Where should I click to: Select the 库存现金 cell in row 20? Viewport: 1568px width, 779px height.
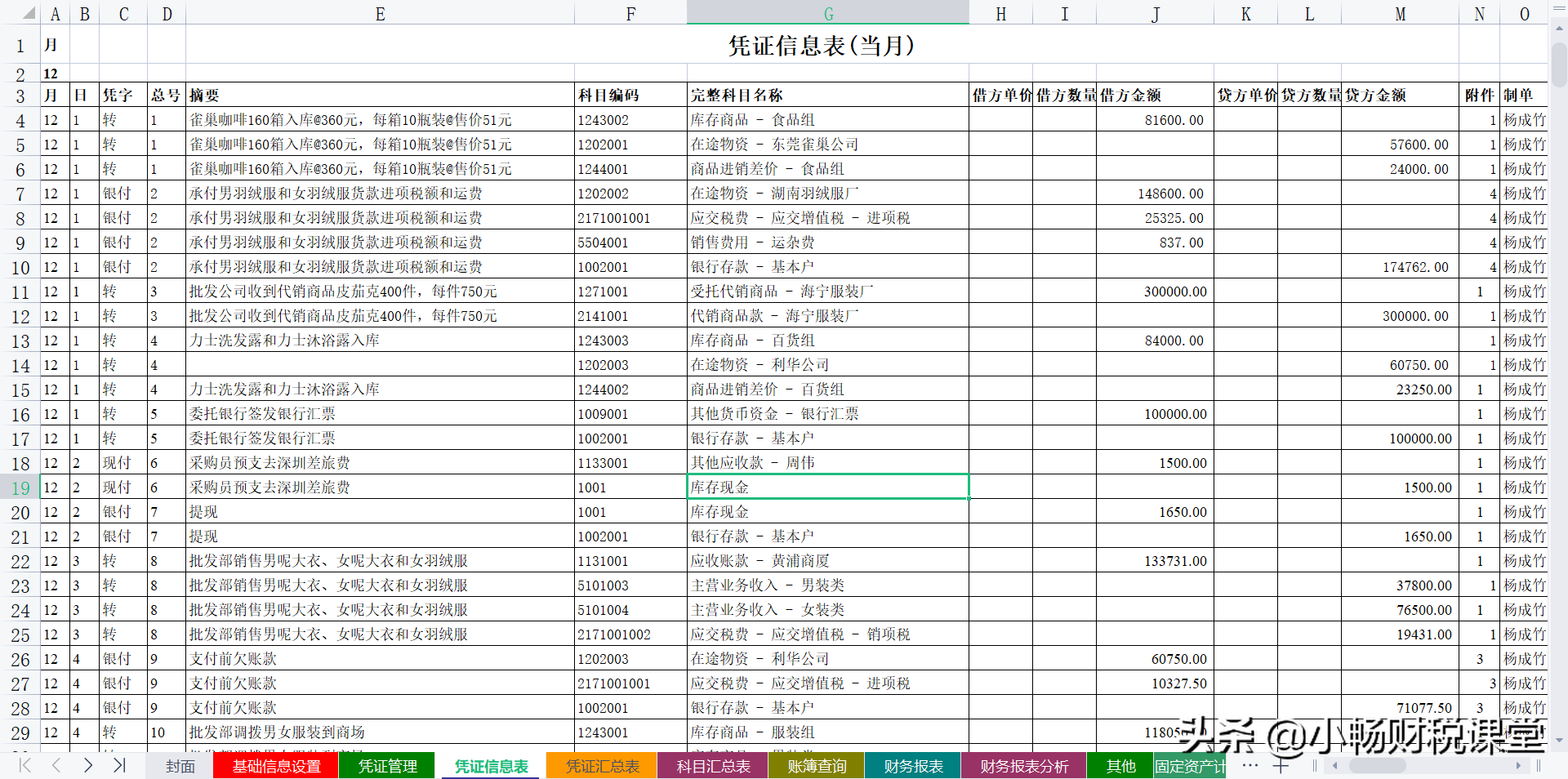827,511
